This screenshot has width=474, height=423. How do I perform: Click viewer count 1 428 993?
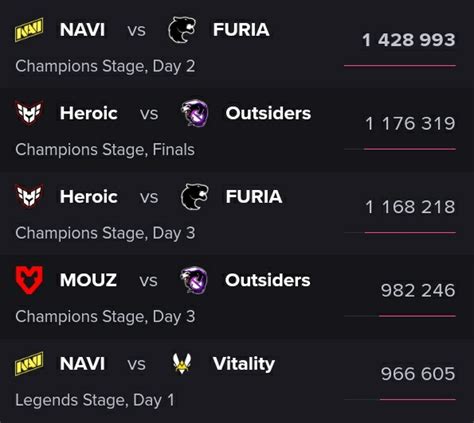(409, 40)
